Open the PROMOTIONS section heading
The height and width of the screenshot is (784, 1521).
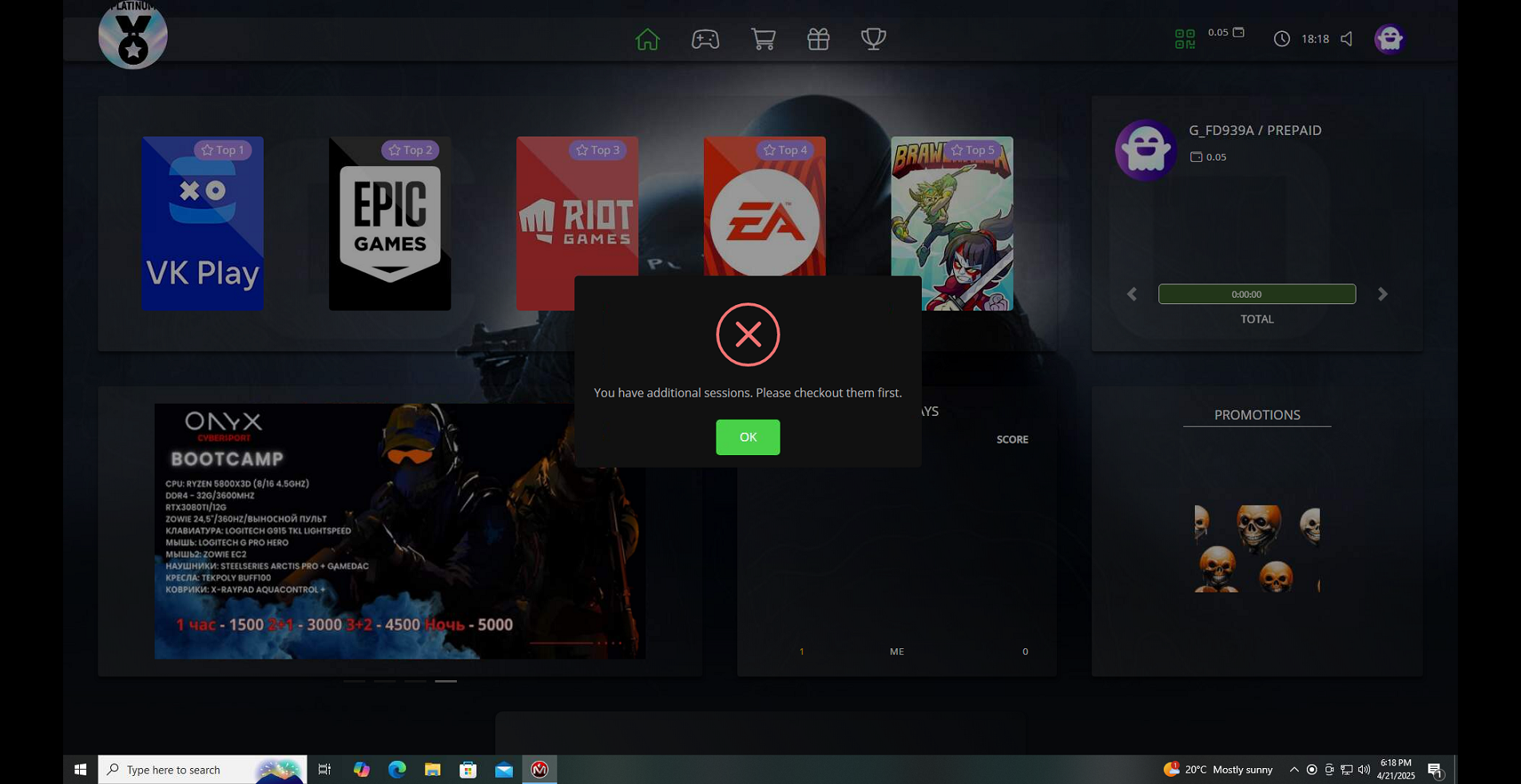[x=1257, y=415]
